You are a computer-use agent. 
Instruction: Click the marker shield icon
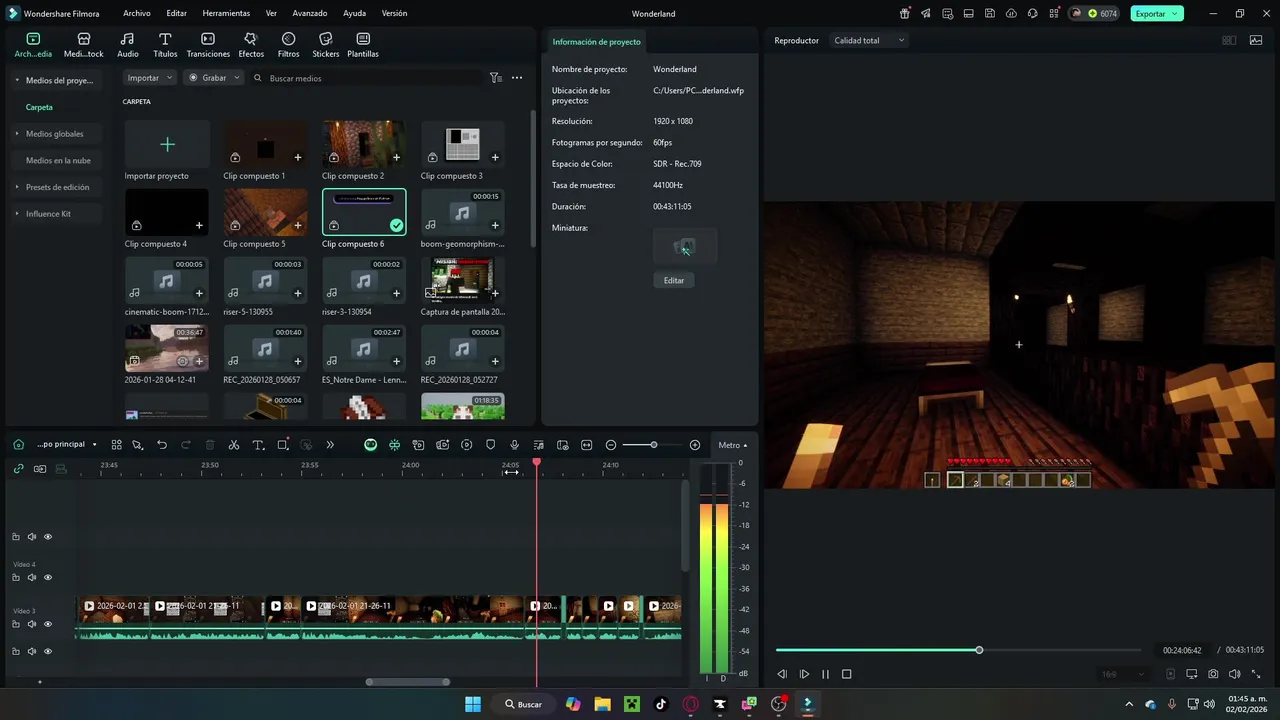click(x=490, y=445)
